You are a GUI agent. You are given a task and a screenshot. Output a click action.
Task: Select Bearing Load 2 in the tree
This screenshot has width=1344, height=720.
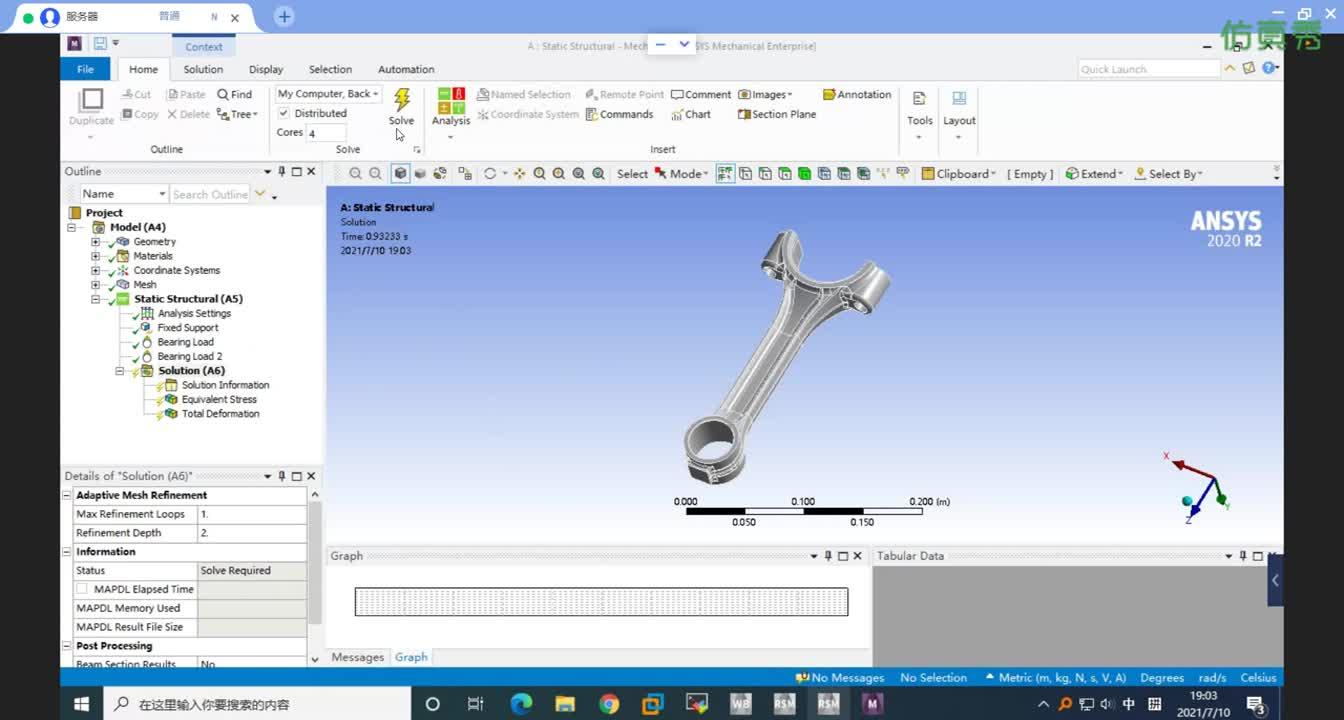189,356
